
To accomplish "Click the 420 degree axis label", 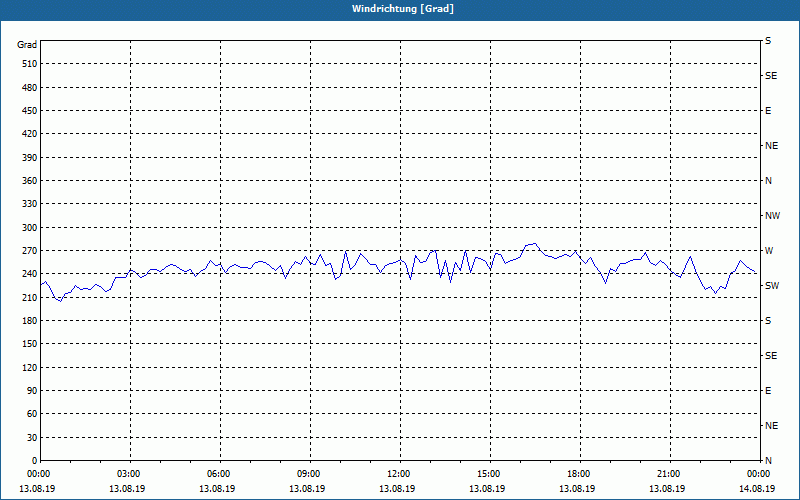I will pyautogui.click(x=30, y=134).
